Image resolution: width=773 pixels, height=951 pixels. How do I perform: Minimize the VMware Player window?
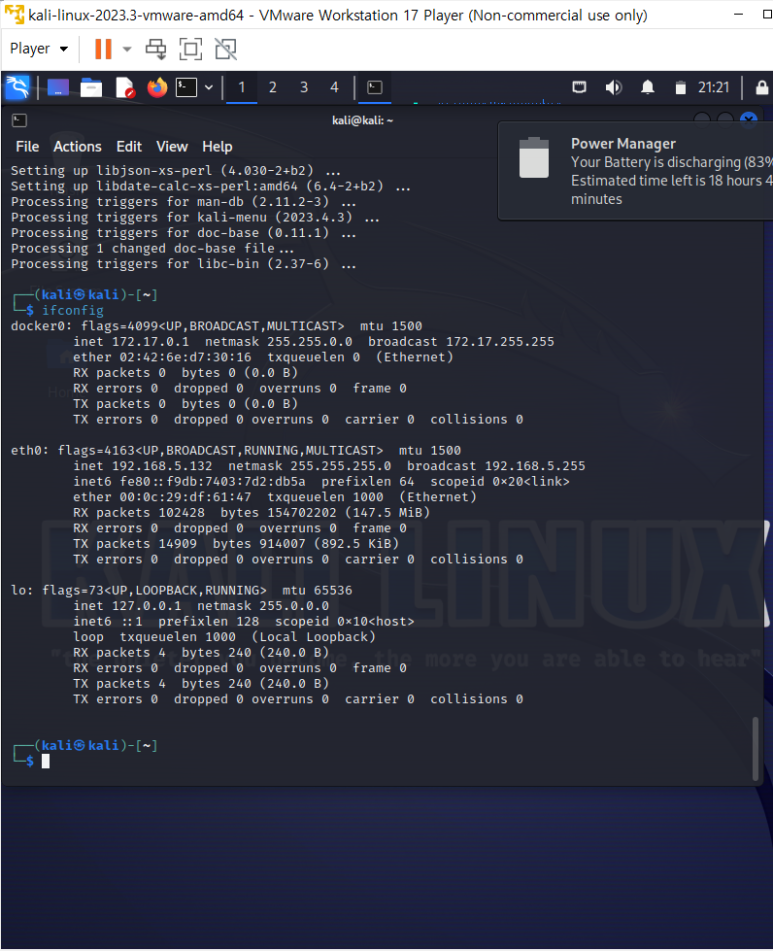tap(738, 15)
